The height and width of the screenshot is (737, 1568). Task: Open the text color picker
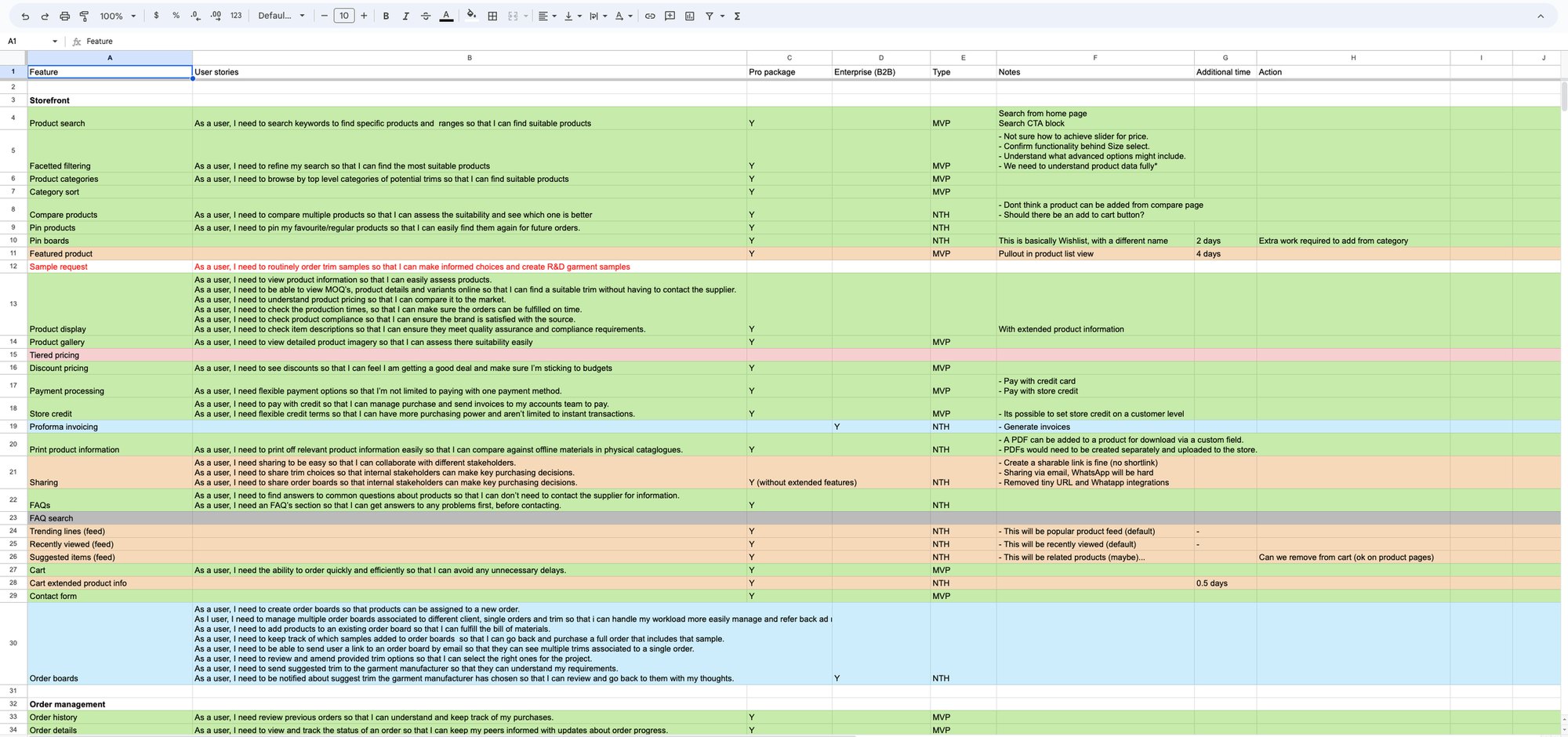point(446,16)
